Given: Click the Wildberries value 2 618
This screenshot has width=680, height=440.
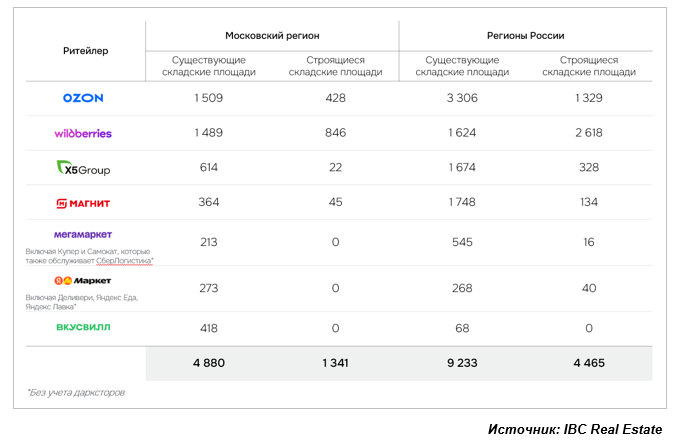Looking at the screenshot, I should coord(588,133).
